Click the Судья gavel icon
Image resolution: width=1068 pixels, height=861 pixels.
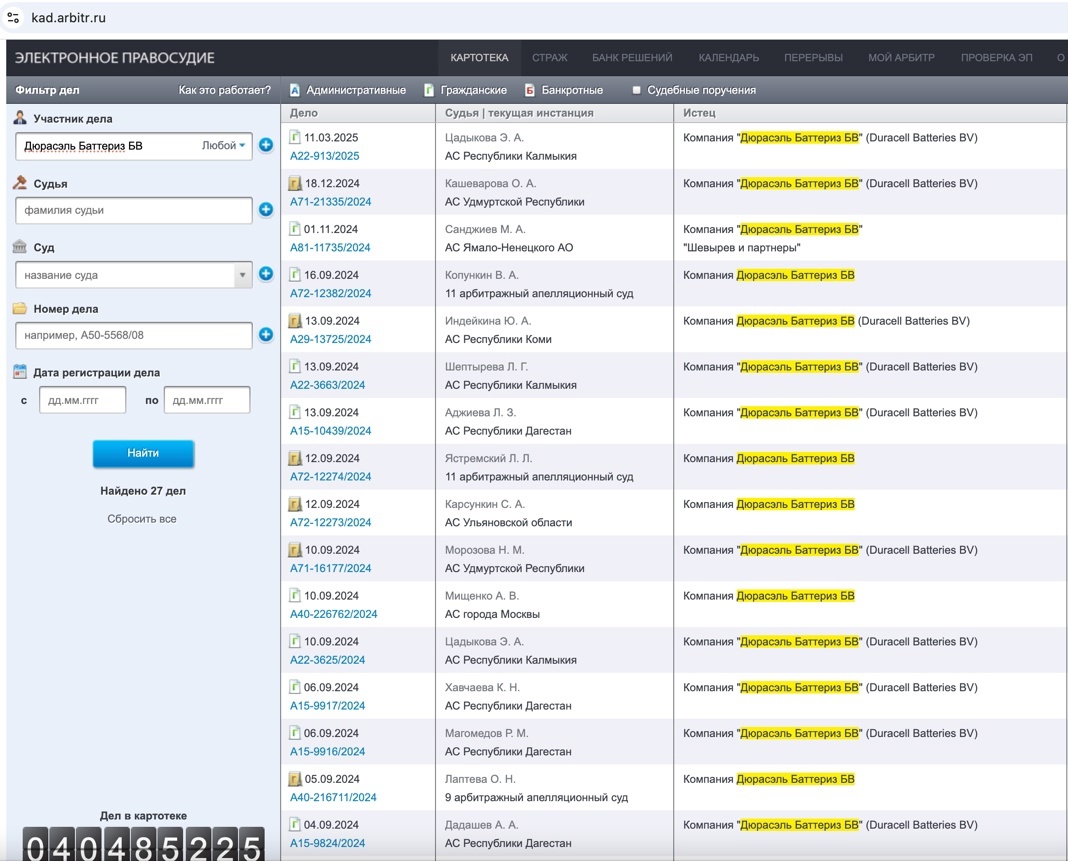pos(20,183)
